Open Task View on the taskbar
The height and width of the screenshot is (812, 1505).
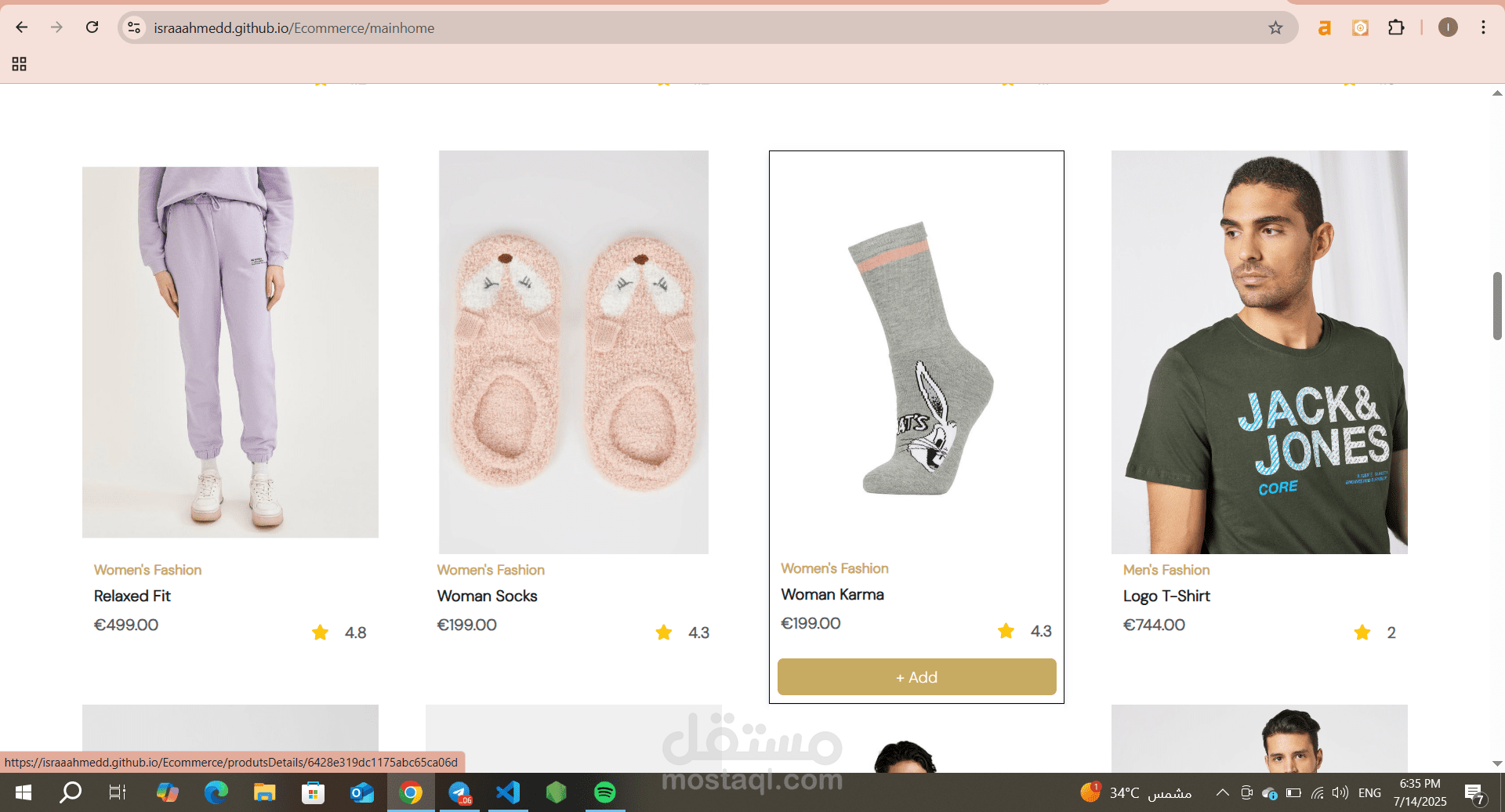[x=118, y=792]
